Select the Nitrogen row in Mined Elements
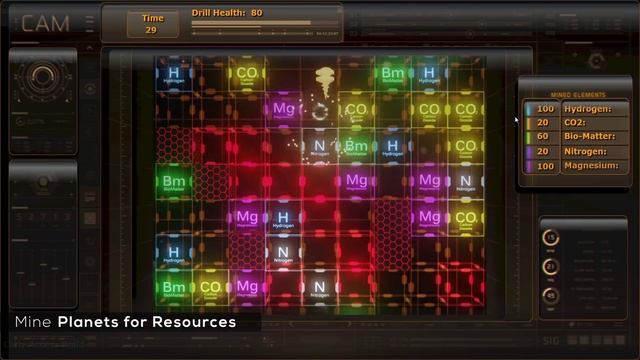 click(x=576, y=151)
